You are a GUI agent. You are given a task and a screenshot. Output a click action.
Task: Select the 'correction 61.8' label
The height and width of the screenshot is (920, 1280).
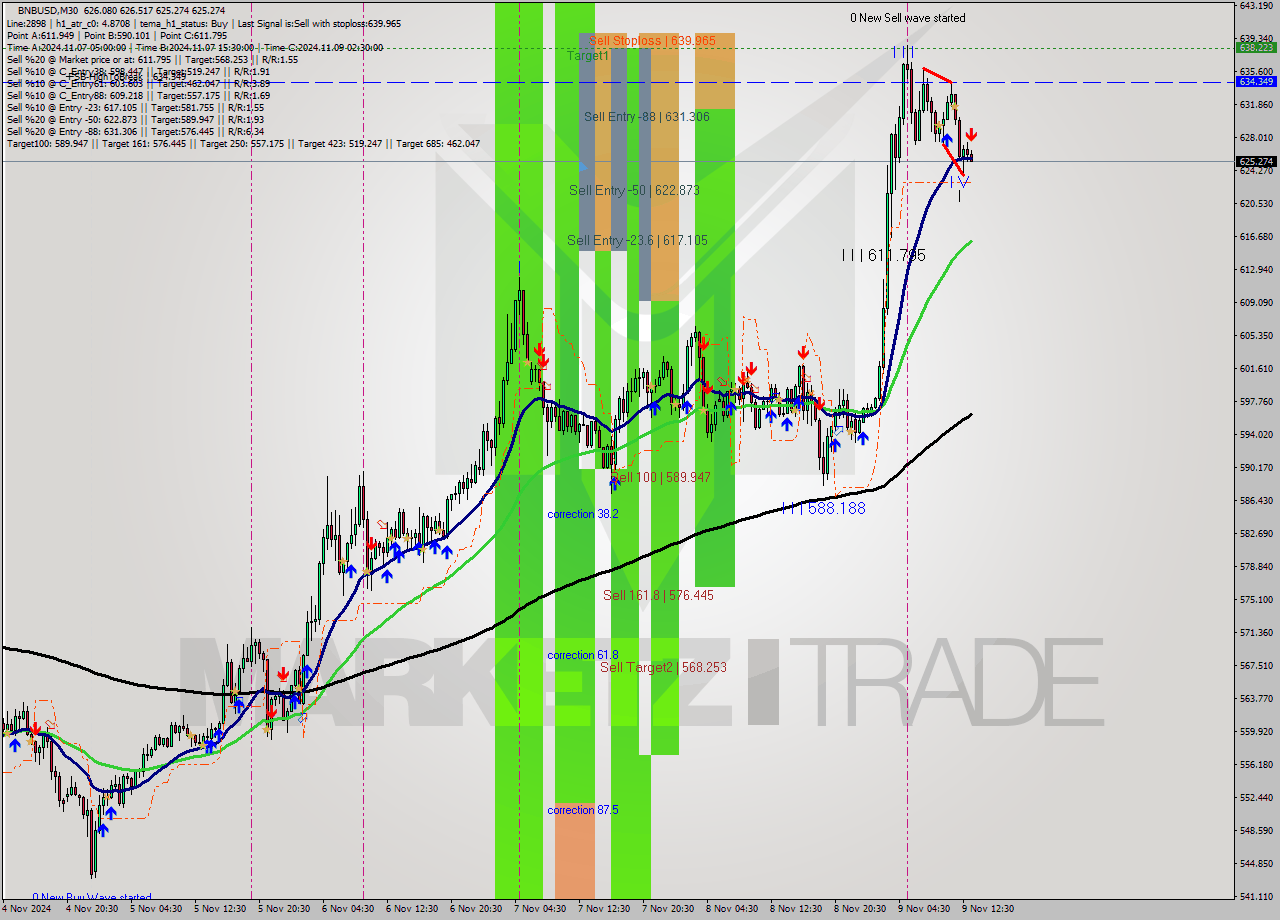(583, 655)
